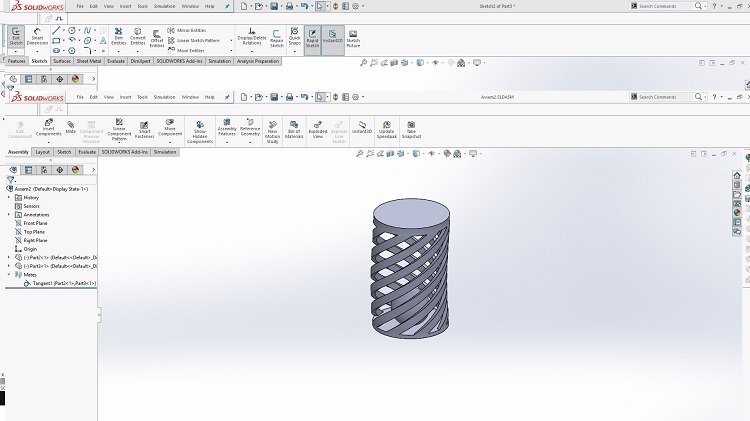Image resolution: width=750 pixels, height=421 pixels.
Task: Click Rebuild traffic-light icon in Assem2 toolbar
Action: pos(335,97)
